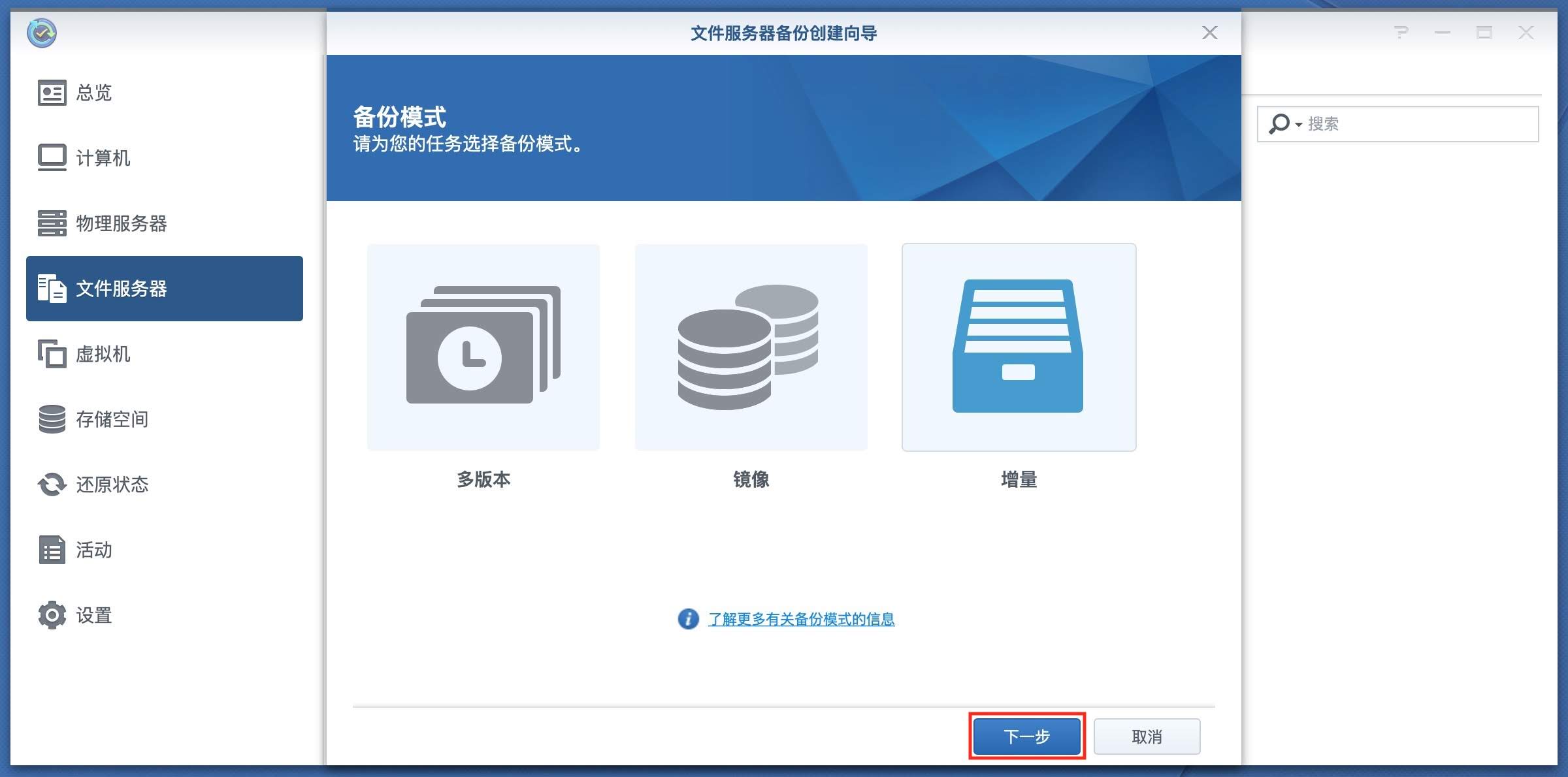This screenshot has height=777, width=1568.
Task: Choose the 增量 incremental backup mode
Action: [x=1019, y=347]
